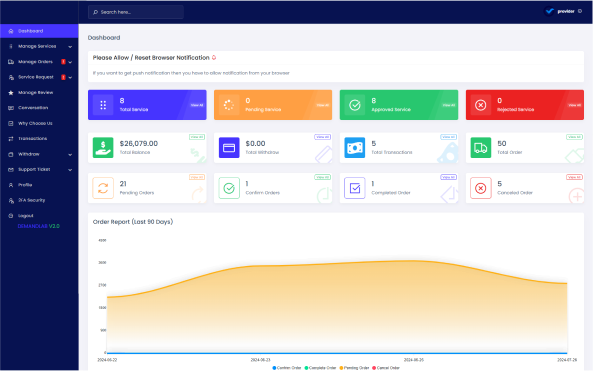The image size is (593, 371).
Task: Expand the Withdraw submenu
Action: click(x=39, y=154)
